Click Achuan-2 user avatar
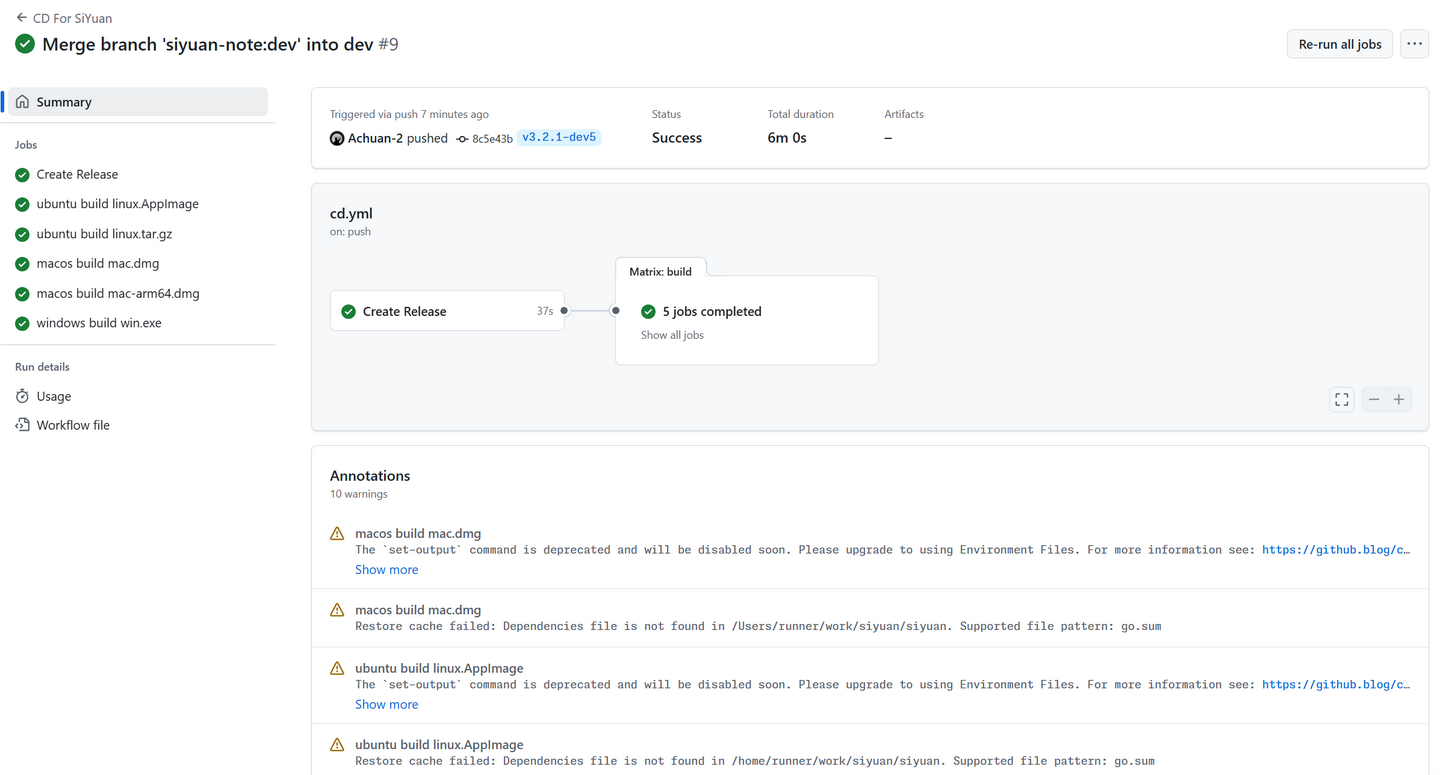 pyautogui.click(x=337, y=138)
